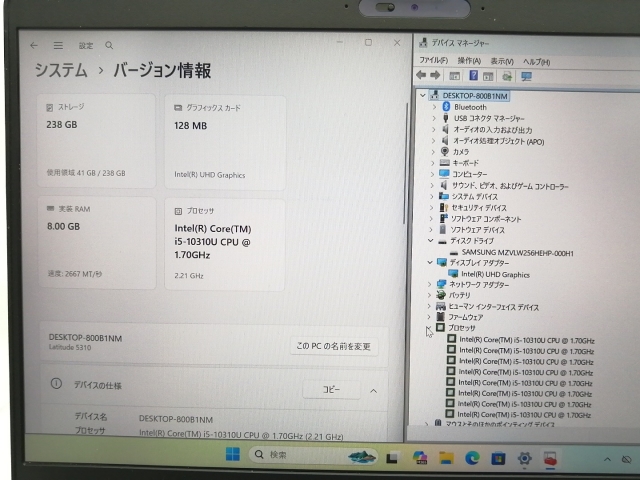640x480 pixels.
Task: Select オーディオ処理オブジェクト (APO) tree item
Action: pos(499,141)
